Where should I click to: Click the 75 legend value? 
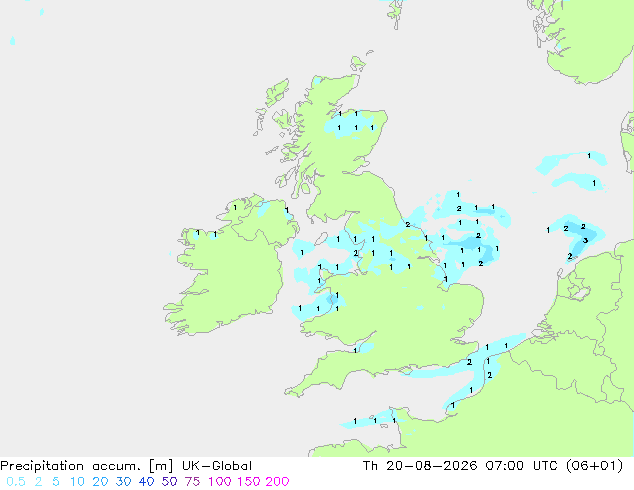tap(192, 482)
